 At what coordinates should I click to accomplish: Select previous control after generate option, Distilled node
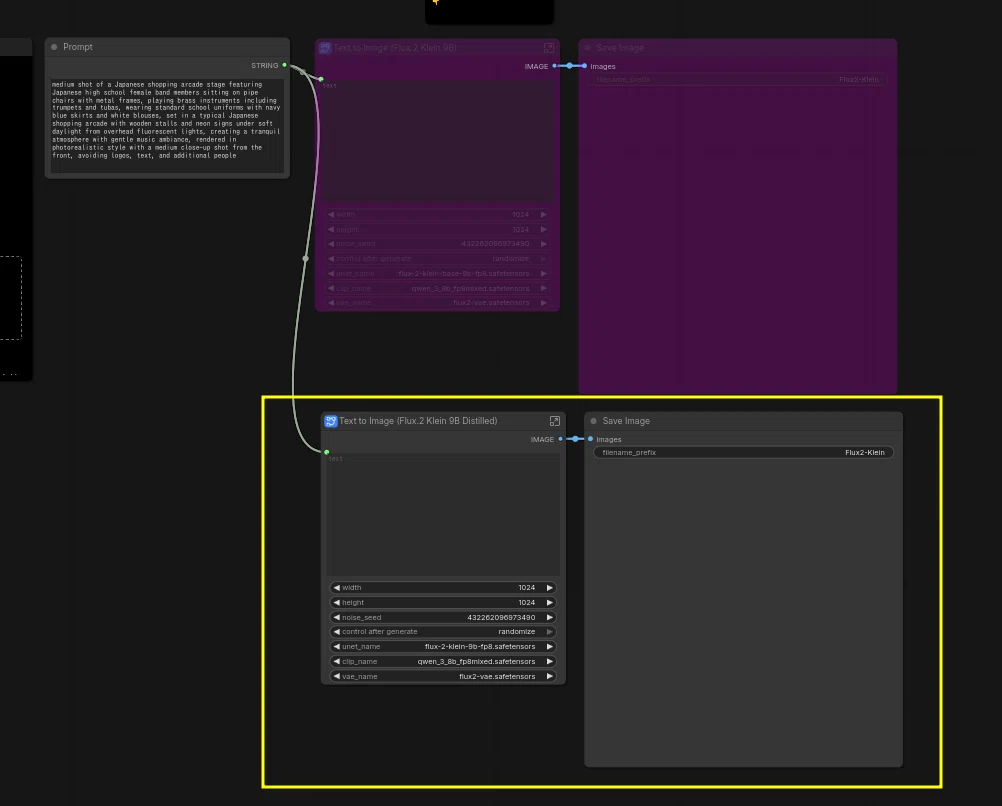(x=336, y=632)
